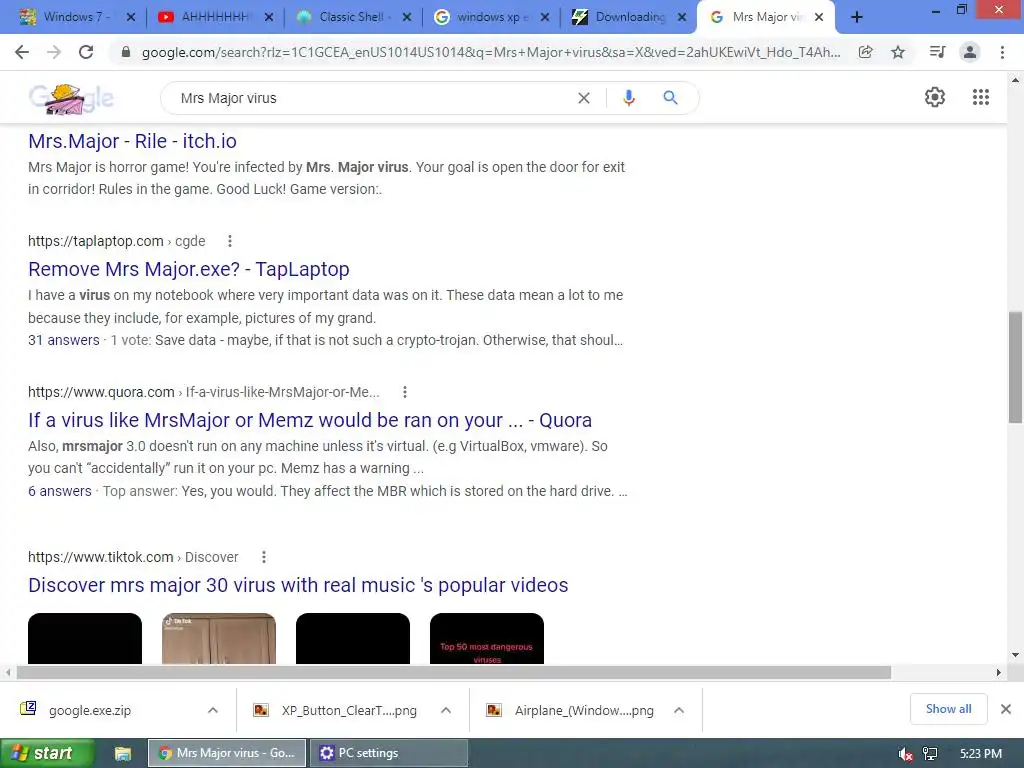Open the Chrome profile avatar

pyautogui.click(x=970, y=52)
